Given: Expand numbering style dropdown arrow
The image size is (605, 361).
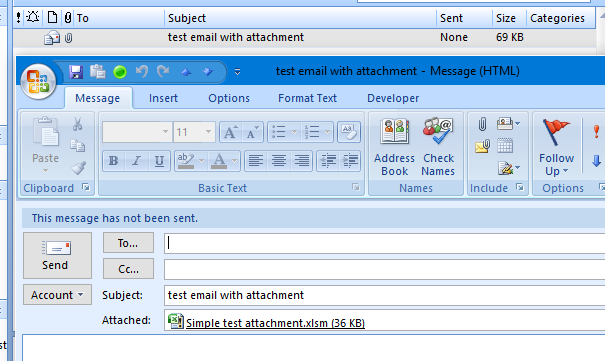Looking at the screenshot, I should pyautogui.click(x=328, y=132).
